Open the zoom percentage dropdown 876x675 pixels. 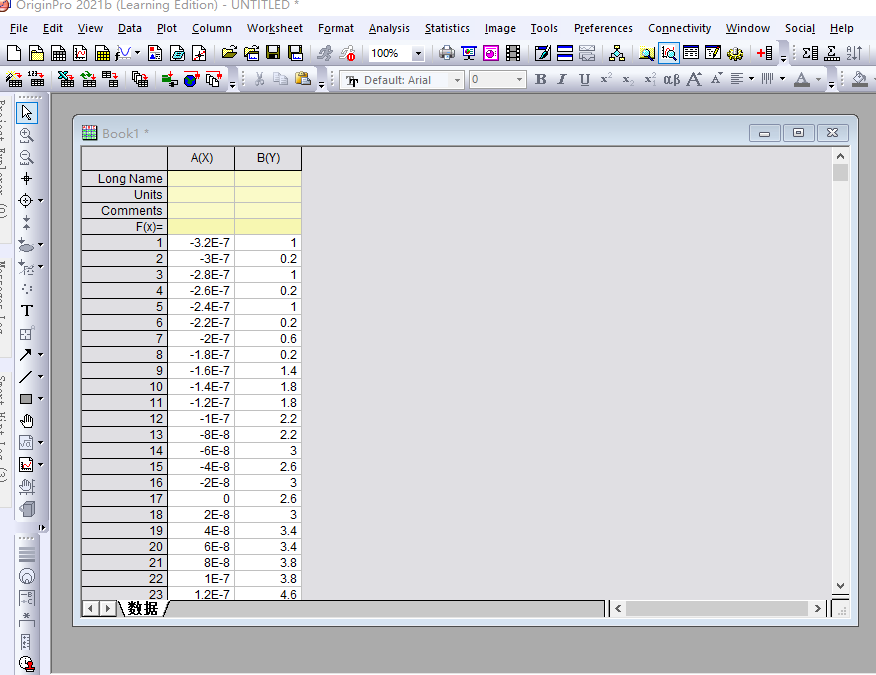(418, 54)
